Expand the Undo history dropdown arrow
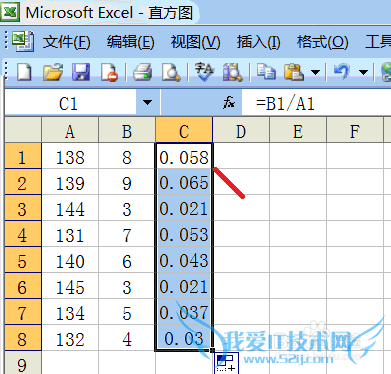Screen dimensions: 391x374 [363, 72]
